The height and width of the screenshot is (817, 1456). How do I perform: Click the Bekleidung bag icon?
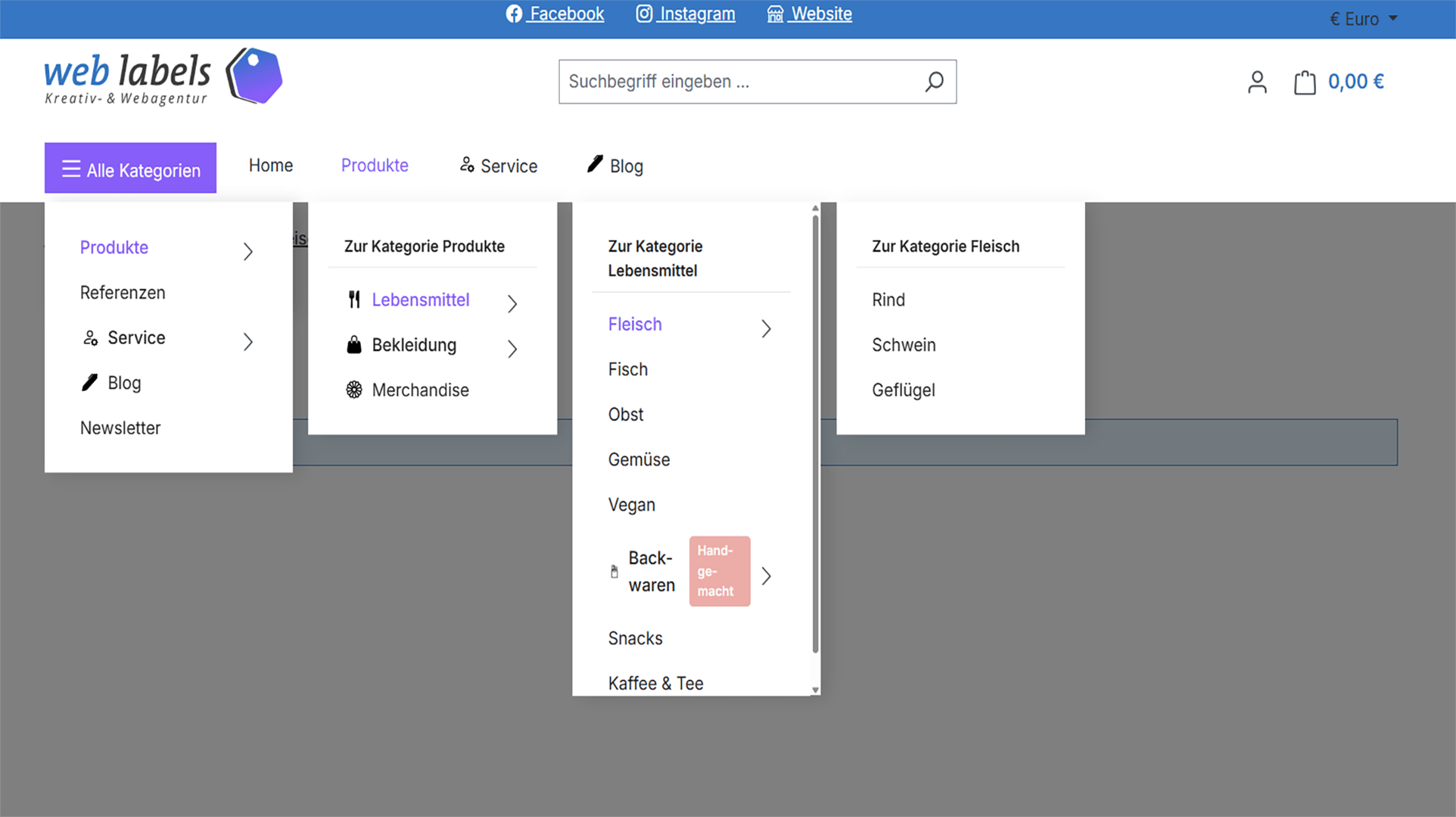tap(354, 345)
